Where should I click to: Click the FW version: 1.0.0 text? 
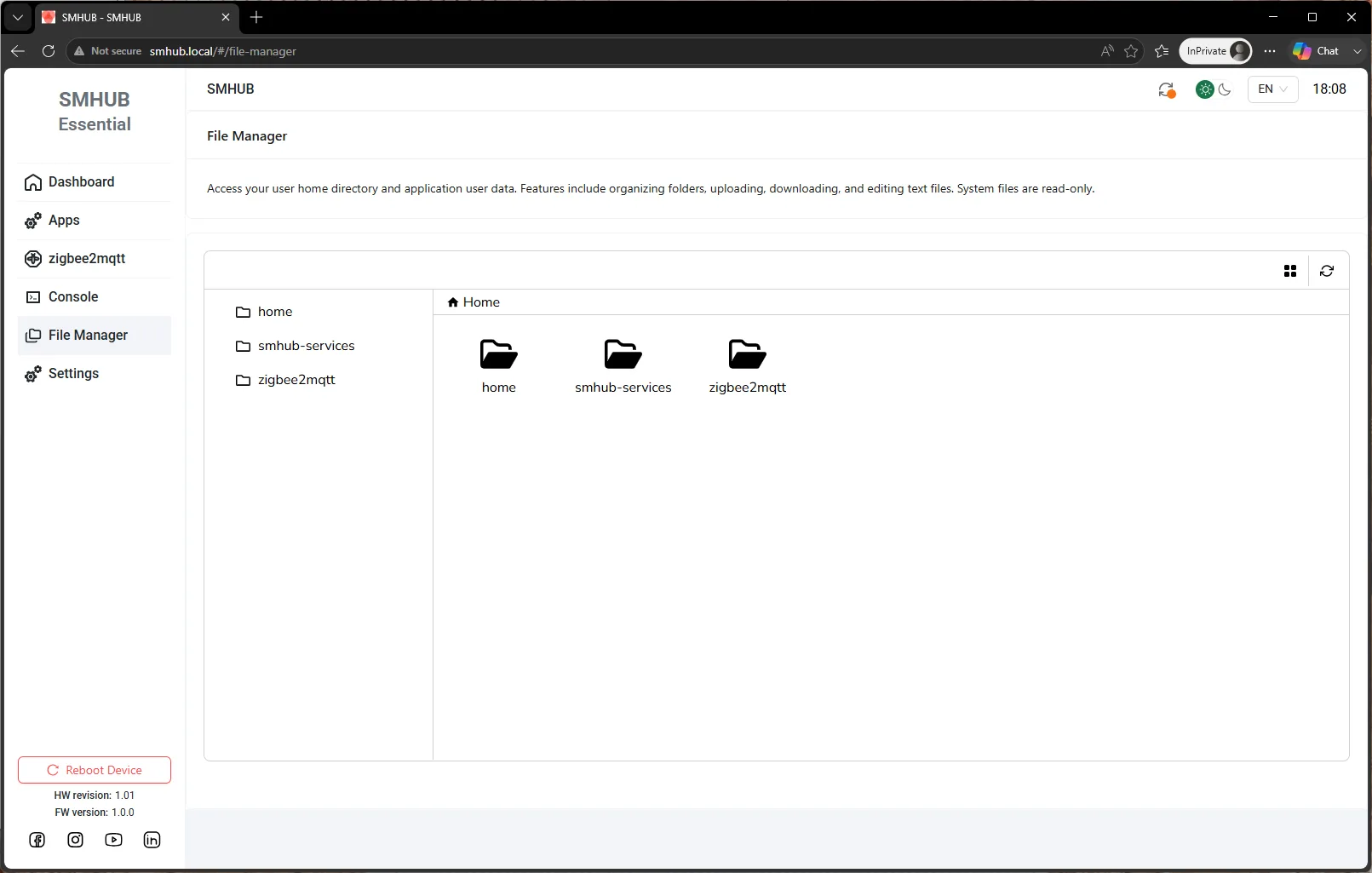tap(95, 813)
